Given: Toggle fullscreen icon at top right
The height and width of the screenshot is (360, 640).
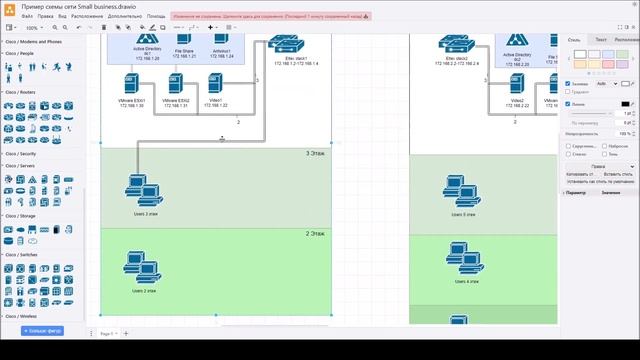Looking at the screenshot, I should [620, 27].
